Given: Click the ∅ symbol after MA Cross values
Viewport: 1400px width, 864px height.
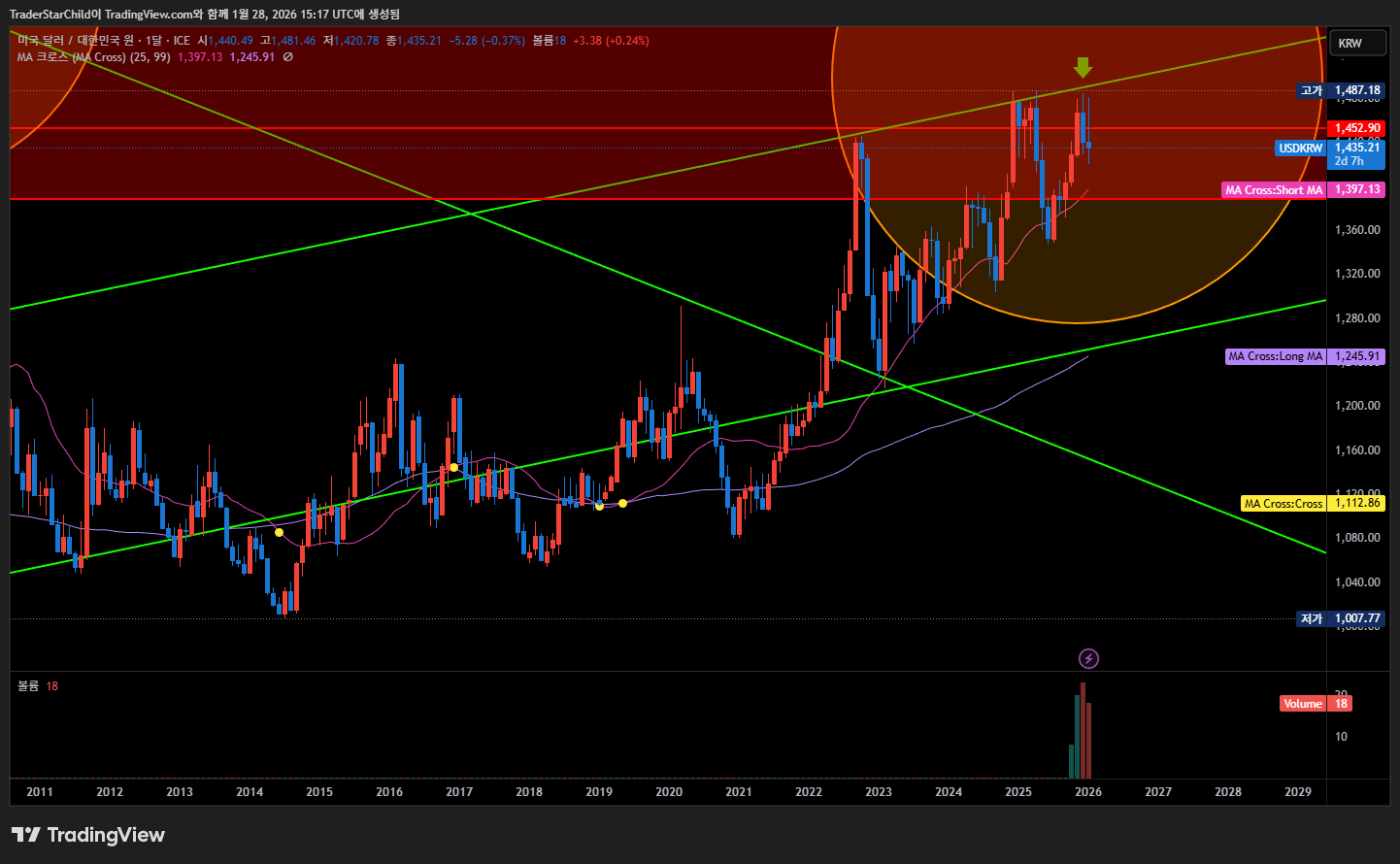Looking at the screenshot, I should pyautogui.click(x=287, y=57).
